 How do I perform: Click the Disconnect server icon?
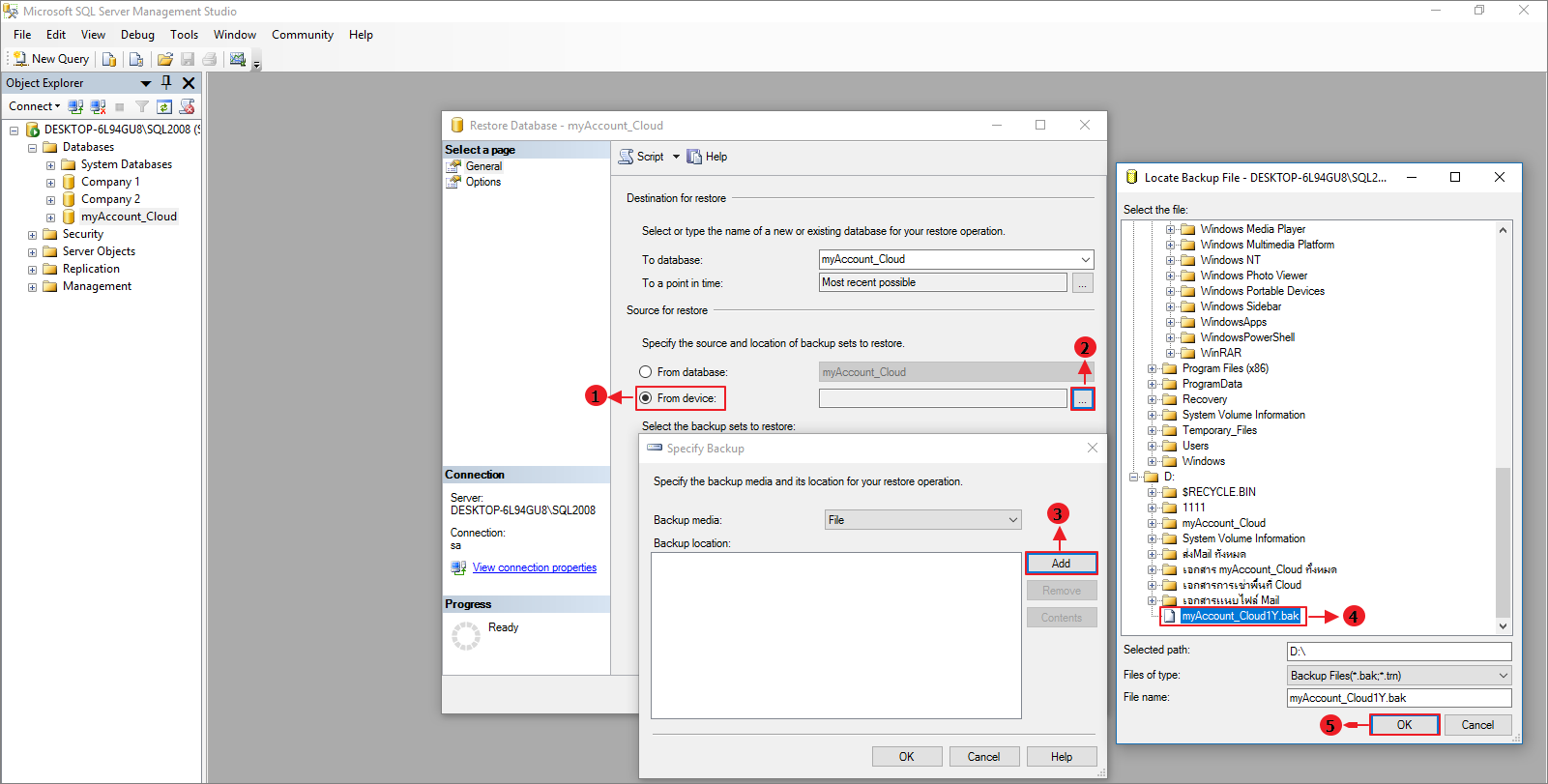pyautogui.click(x=98, y=106)
